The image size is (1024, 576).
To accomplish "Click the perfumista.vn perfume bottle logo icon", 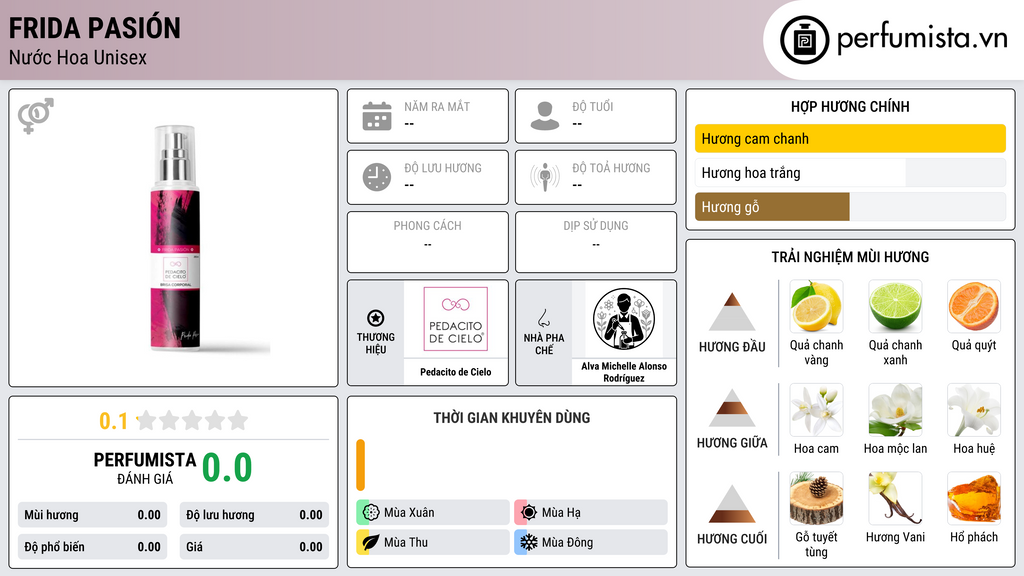I will [x=804, y=40].
